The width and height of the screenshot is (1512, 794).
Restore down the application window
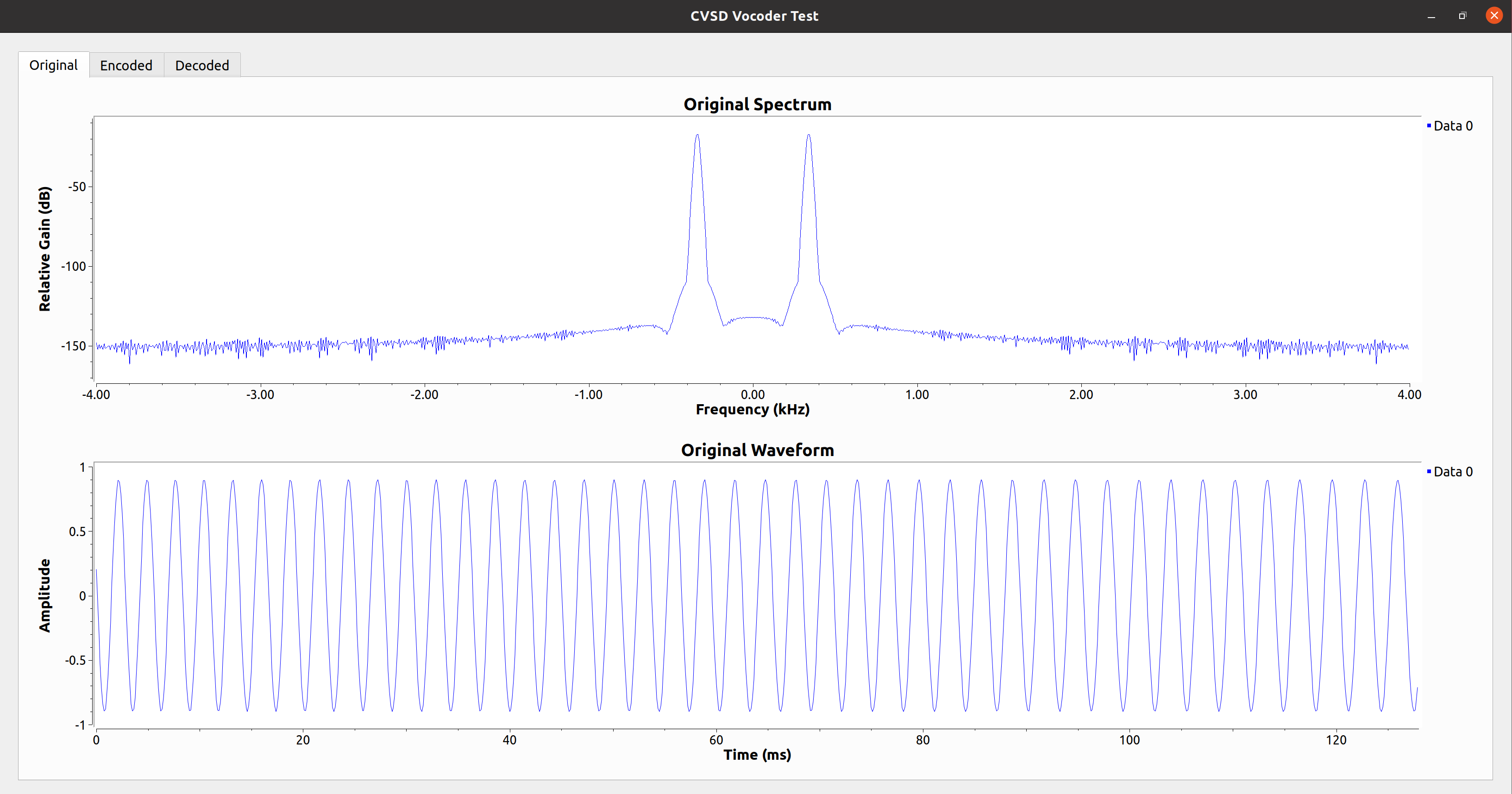pos(1462,16)
